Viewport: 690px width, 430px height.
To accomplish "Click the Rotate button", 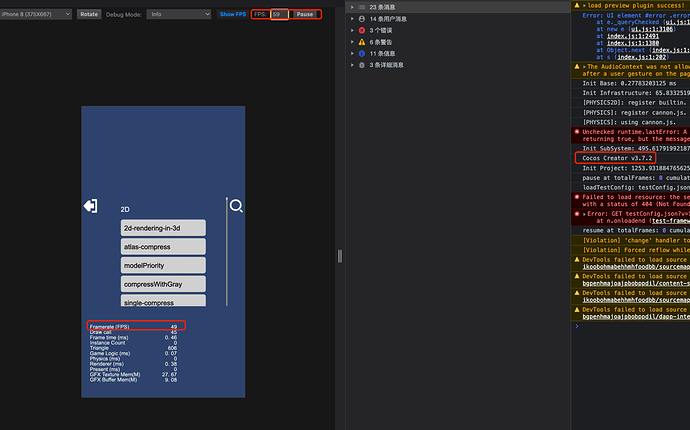I will (x=89, y=15).
